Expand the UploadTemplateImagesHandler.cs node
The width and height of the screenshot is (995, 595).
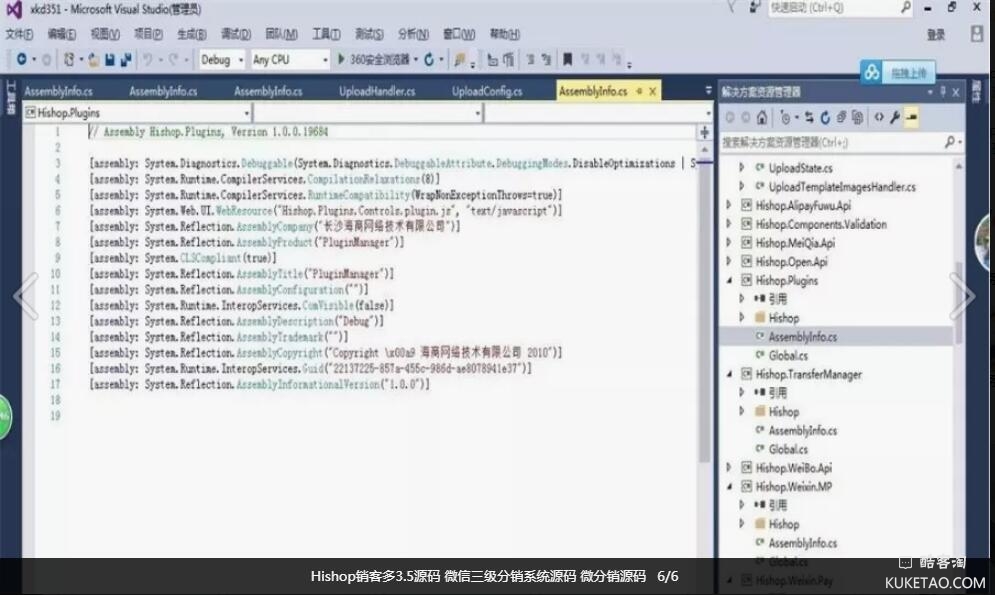pyautogui.click(x=741, y=186)
